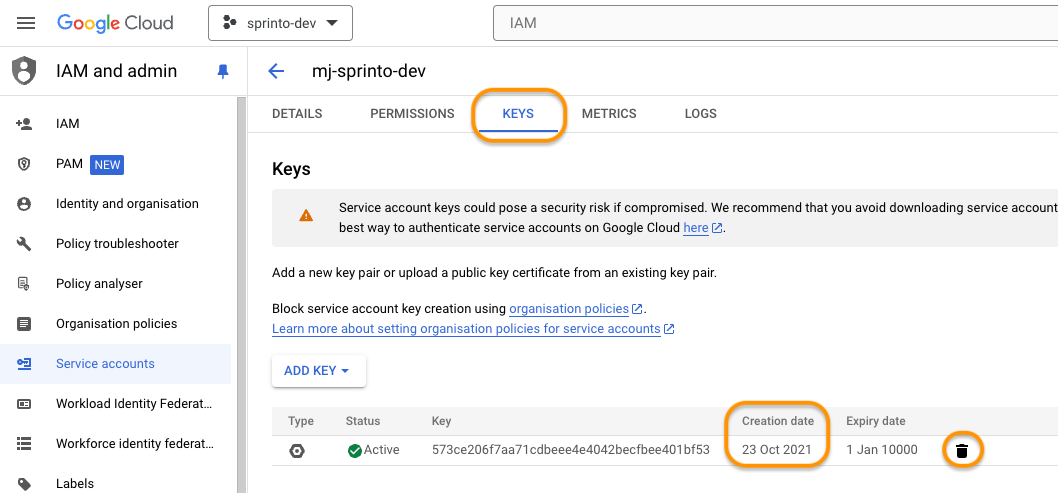Click the Workload Identity Federation card icon
Image resolution: width=1058 pixels, height=493 pixels.
point(24,404)
